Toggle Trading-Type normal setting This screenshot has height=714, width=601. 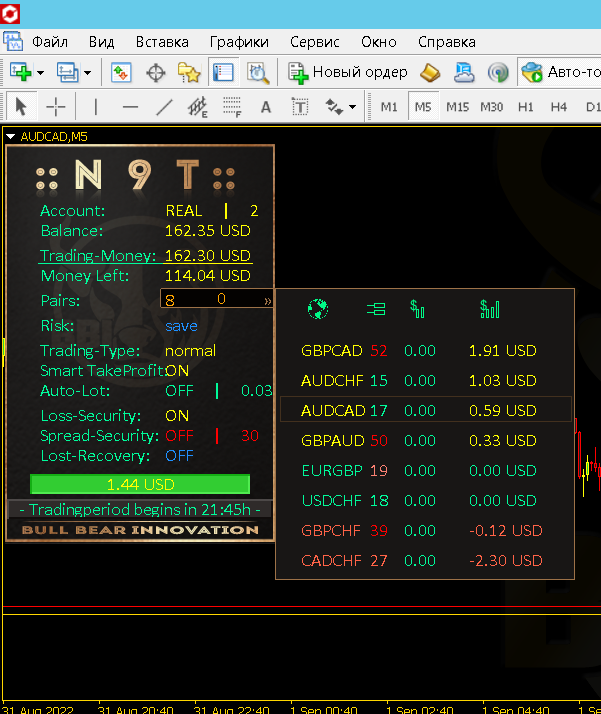(x=190, y=351)
